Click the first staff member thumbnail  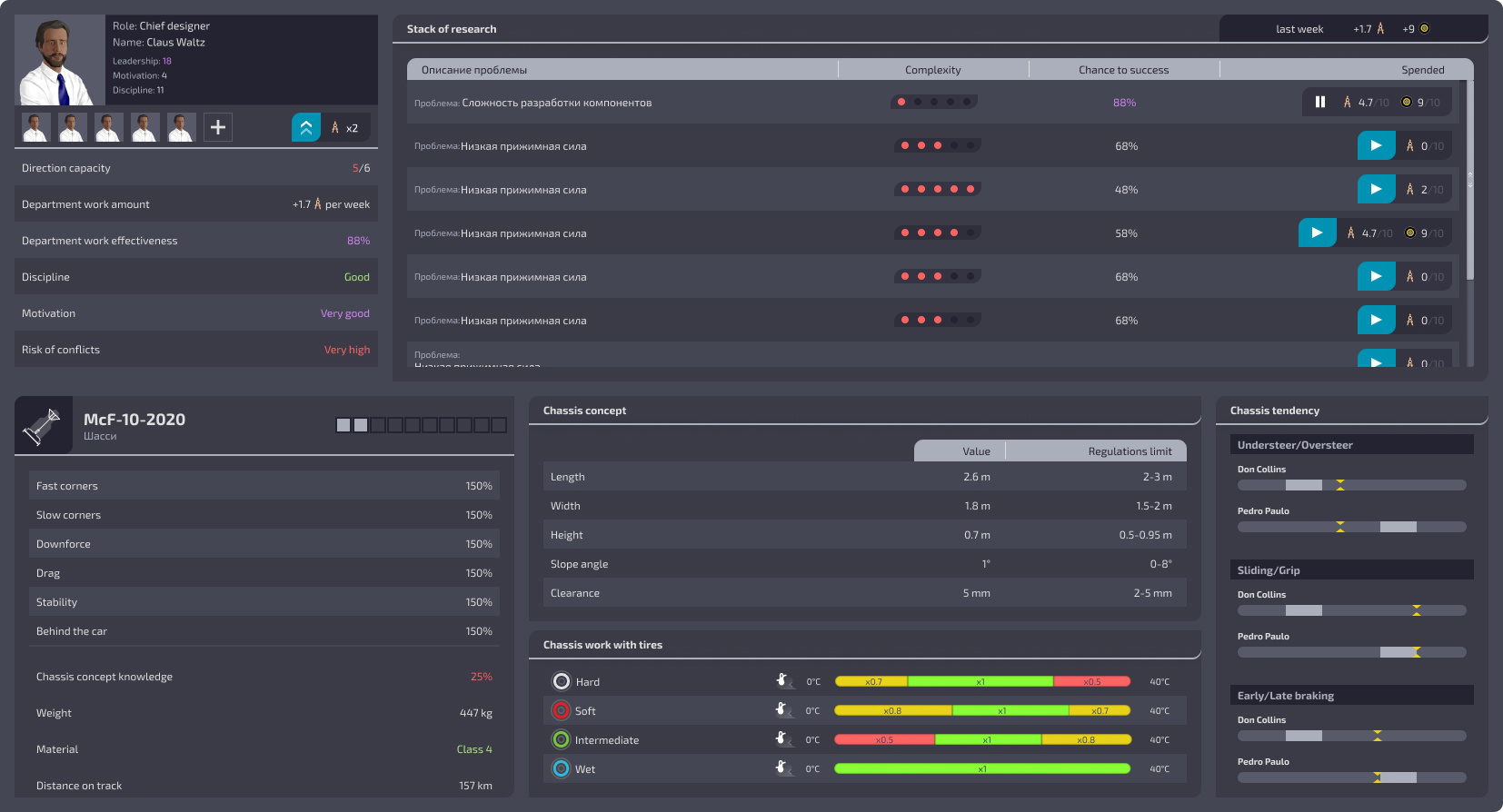click(x=35, y=127)
